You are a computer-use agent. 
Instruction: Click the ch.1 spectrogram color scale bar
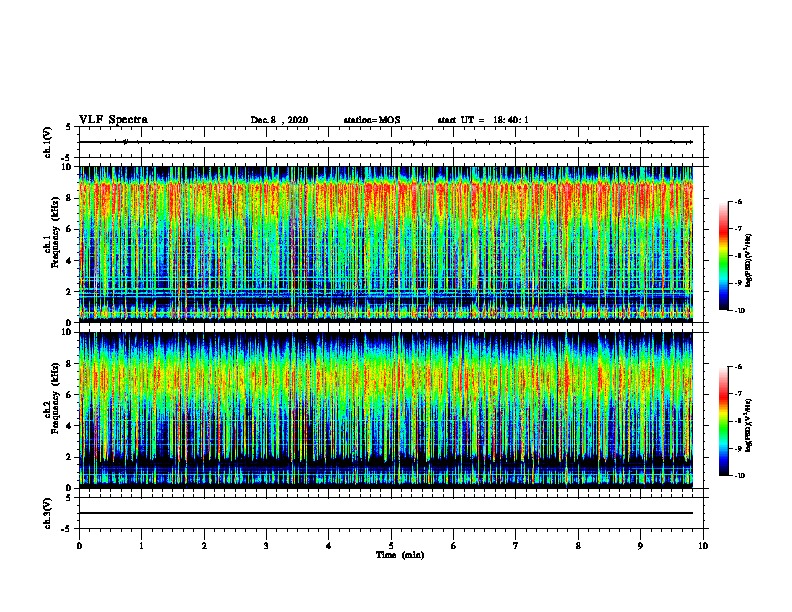click(x=724, y=256)
